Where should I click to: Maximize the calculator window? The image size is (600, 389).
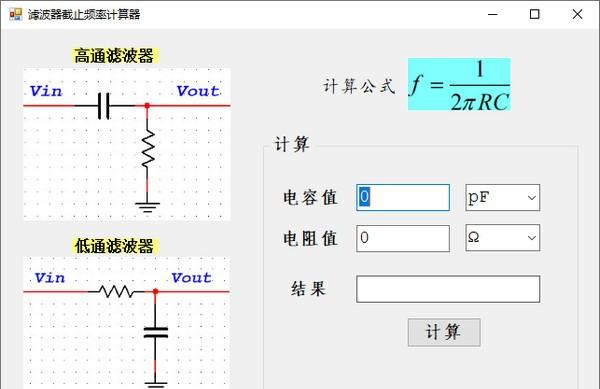tap(535, 15)
